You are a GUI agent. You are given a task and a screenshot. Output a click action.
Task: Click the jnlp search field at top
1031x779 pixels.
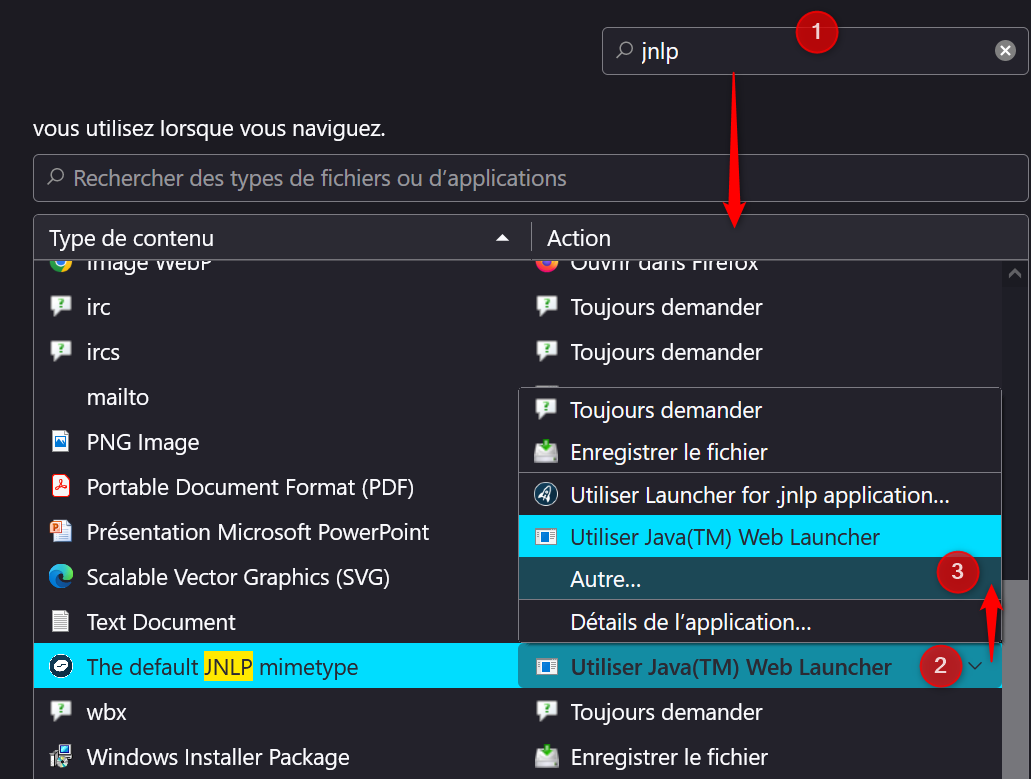tap(720, 51)
